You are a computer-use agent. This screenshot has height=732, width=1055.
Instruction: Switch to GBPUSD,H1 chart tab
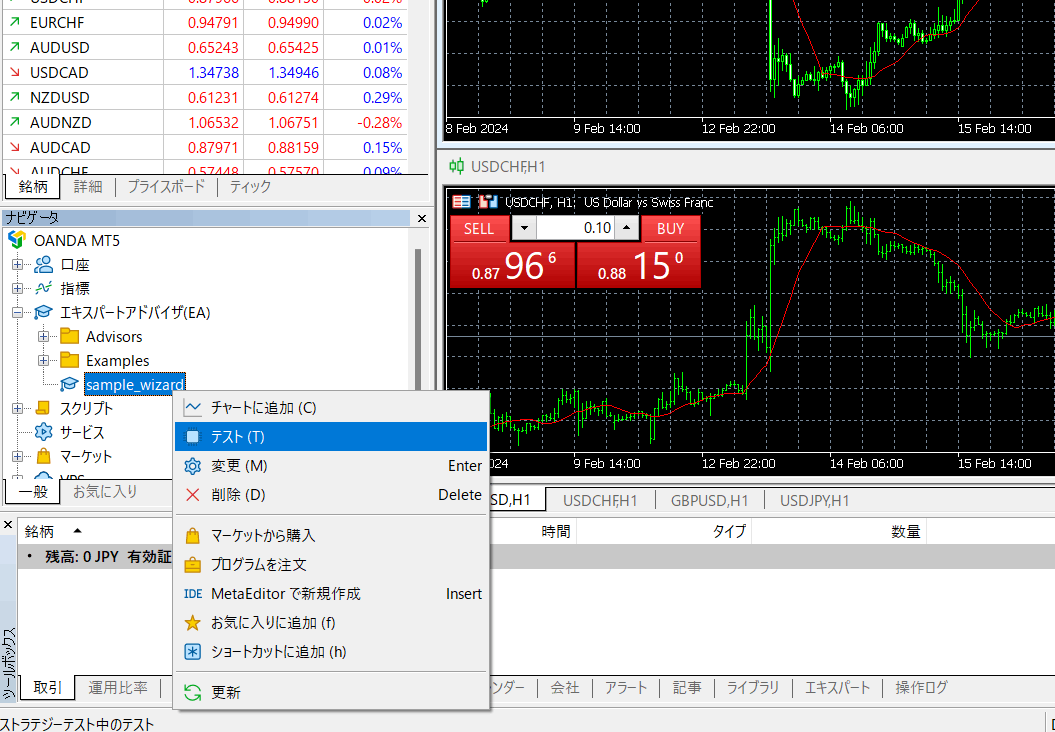pos(709,501)
